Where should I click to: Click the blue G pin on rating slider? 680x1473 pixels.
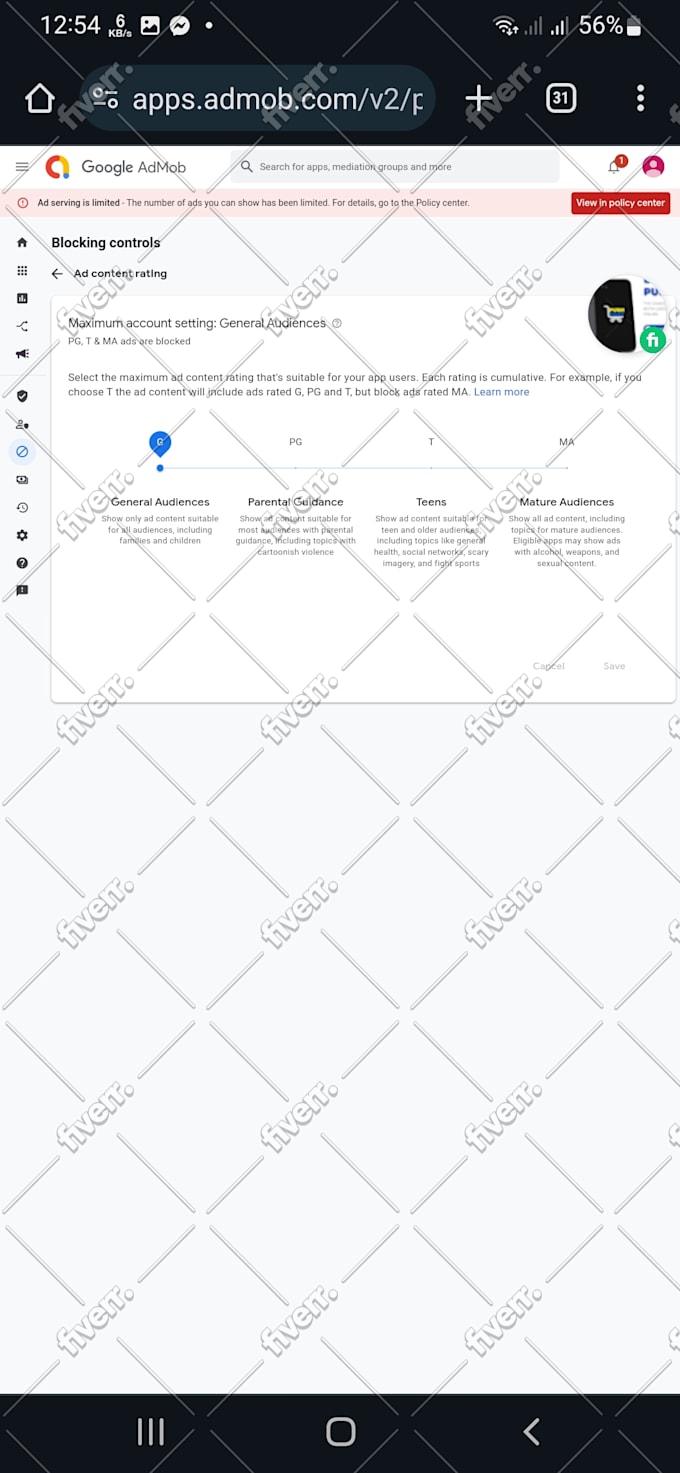[x=160, y=443]
